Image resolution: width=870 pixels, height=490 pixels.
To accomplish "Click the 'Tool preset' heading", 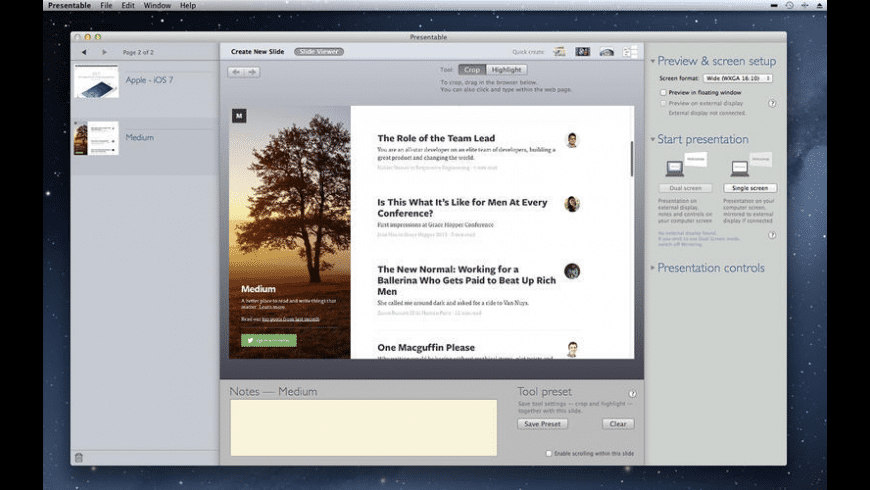I will 544,391.
